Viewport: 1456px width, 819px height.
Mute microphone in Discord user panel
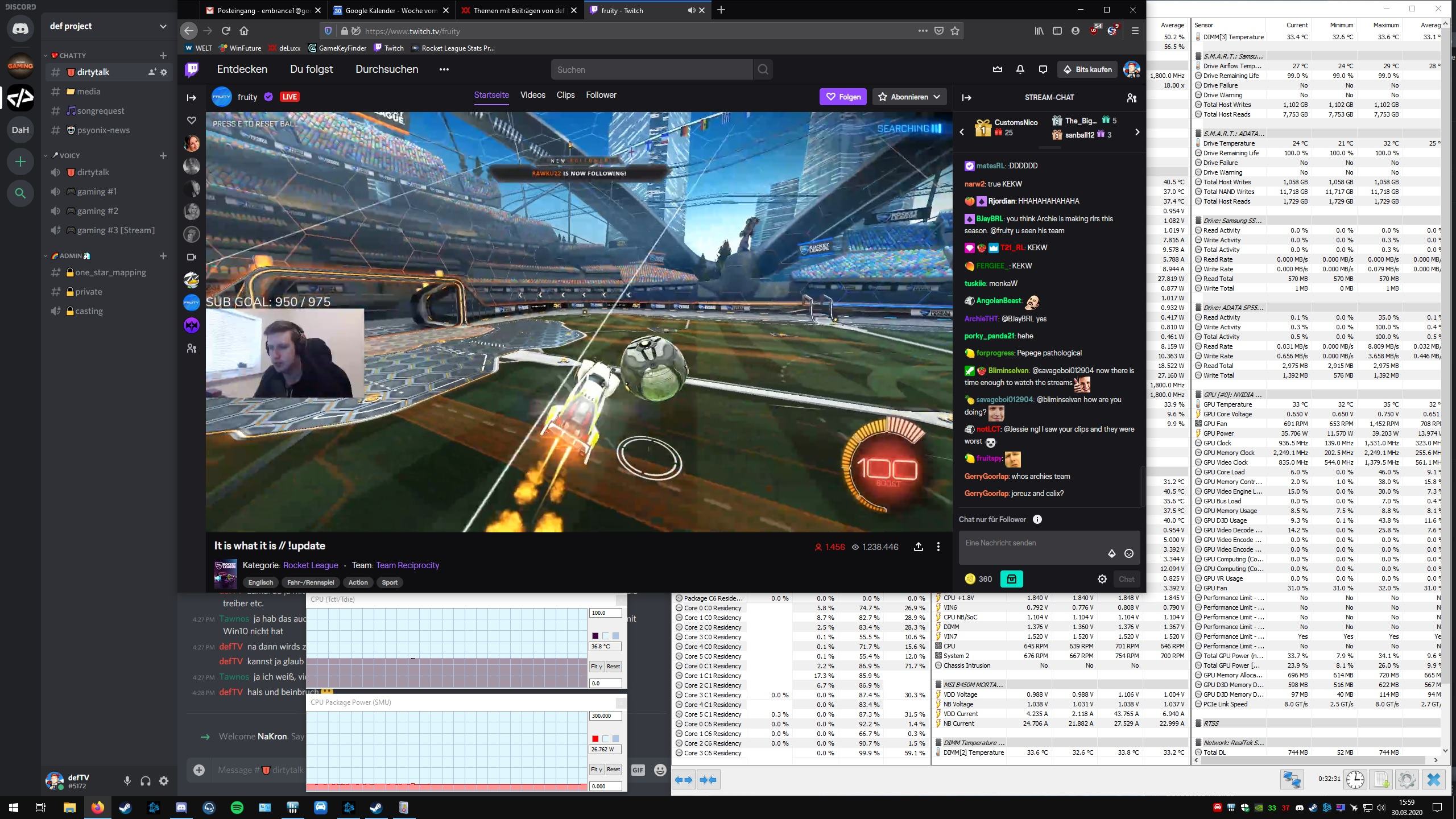pos(127,781)
